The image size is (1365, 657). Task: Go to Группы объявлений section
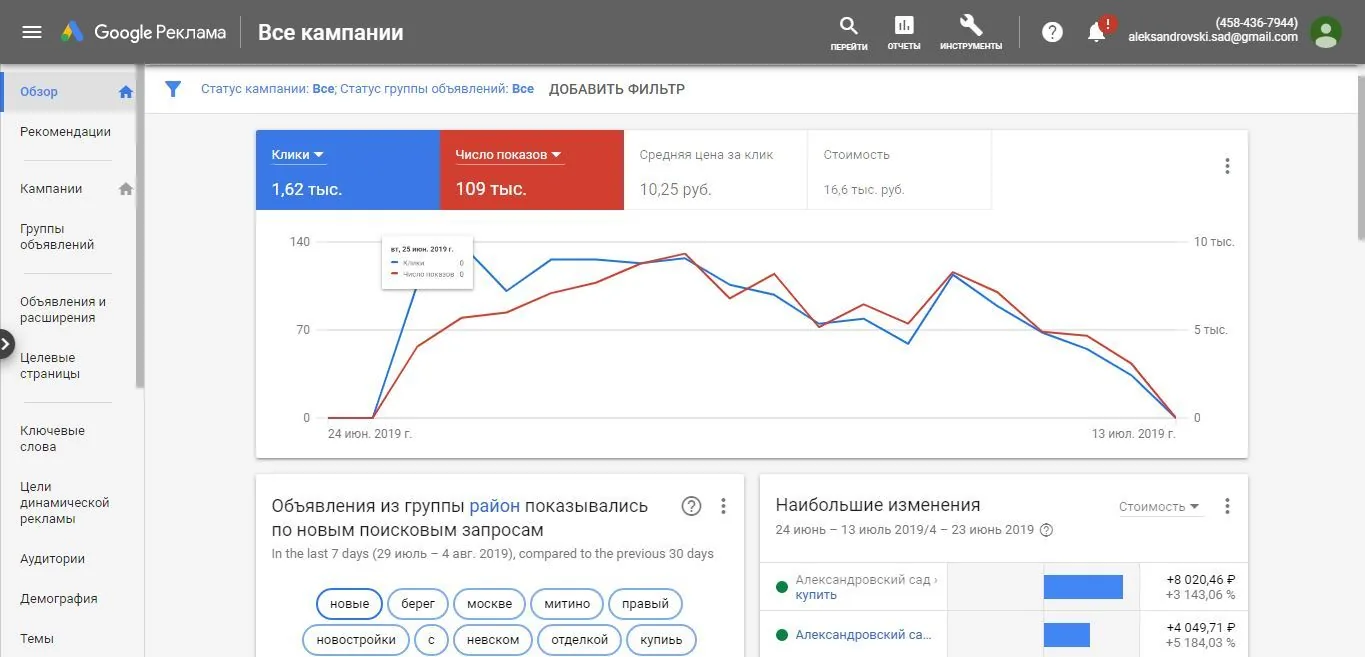tap(57, 237)
